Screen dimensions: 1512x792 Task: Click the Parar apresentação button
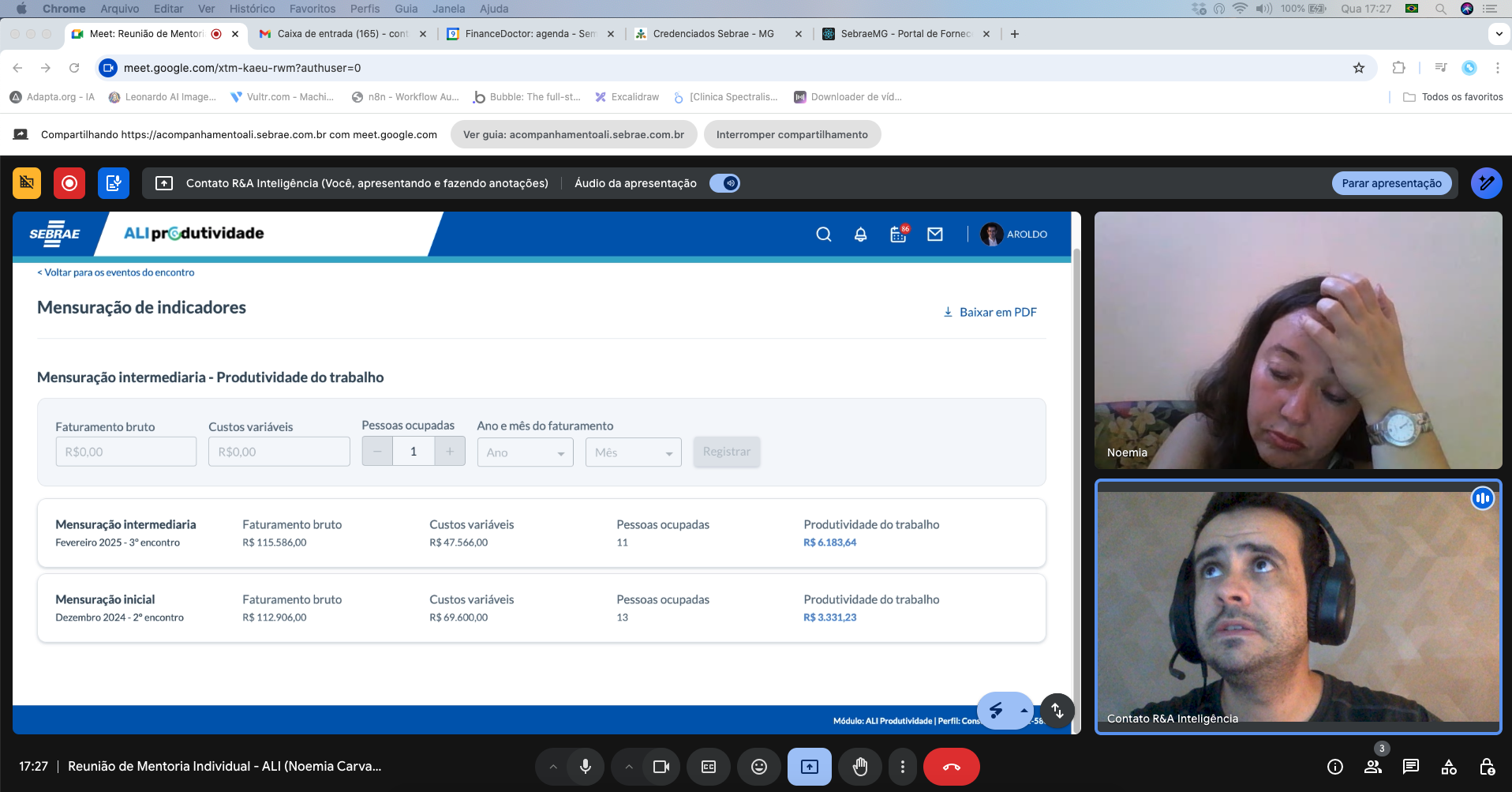[1392, 183]
